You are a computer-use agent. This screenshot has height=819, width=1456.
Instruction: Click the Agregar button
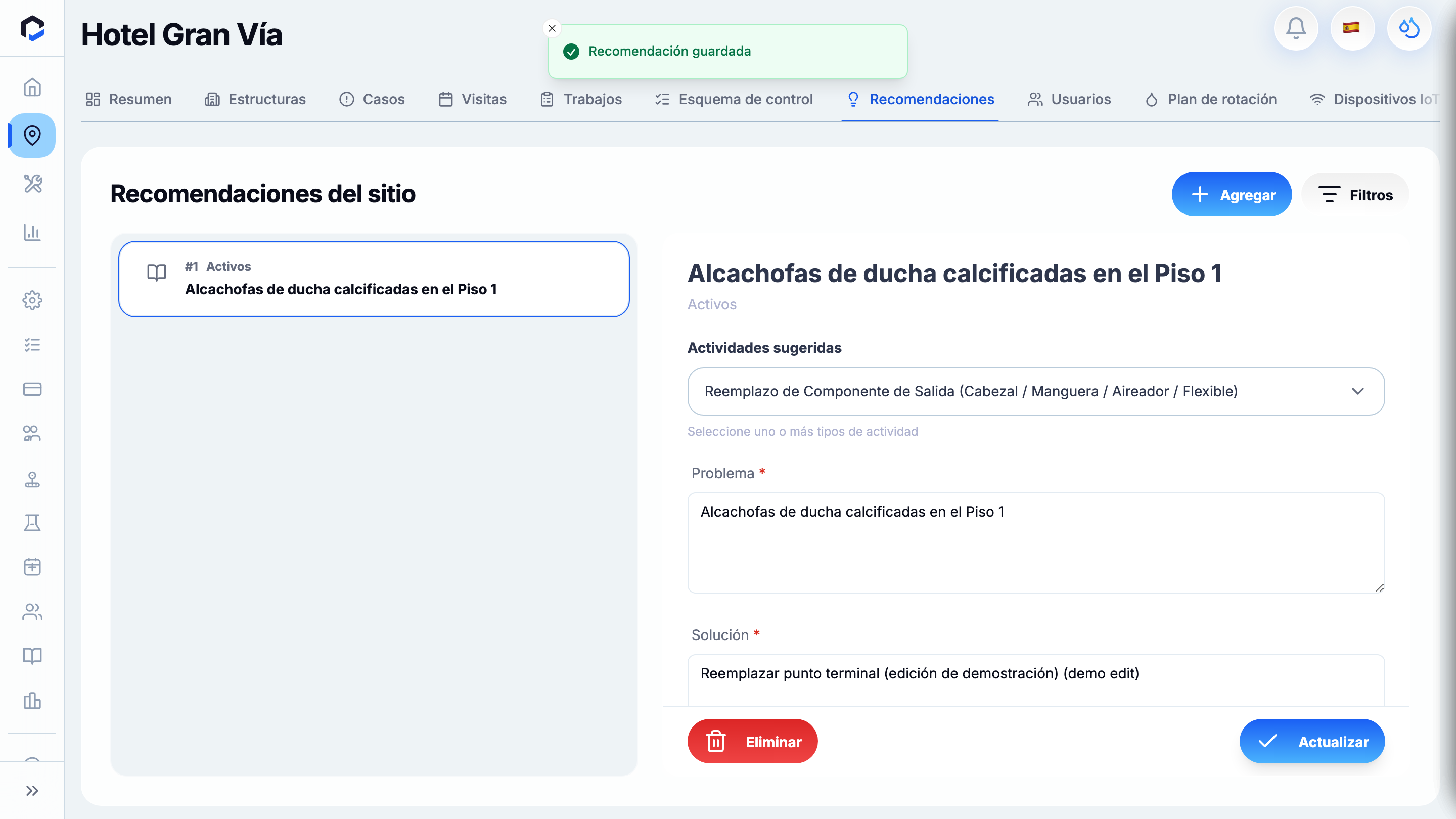pyautogui.click(x=1232, y=195)
